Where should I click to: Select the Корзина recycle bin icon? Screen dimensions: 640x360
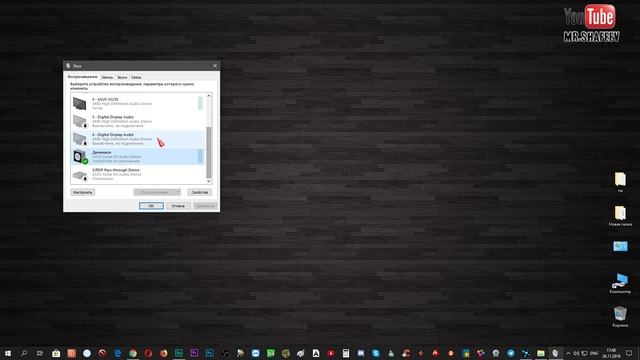620,317
